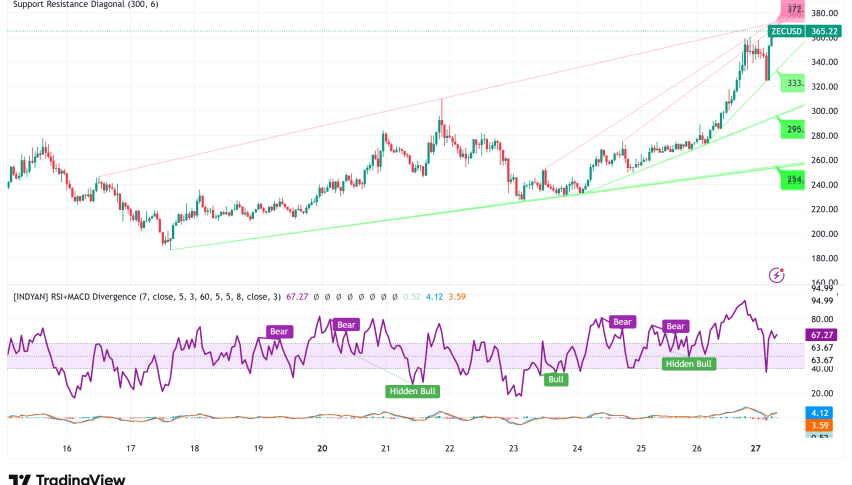Click the pink 372 resistance label

pyautogui.click(x=794, y=10)
